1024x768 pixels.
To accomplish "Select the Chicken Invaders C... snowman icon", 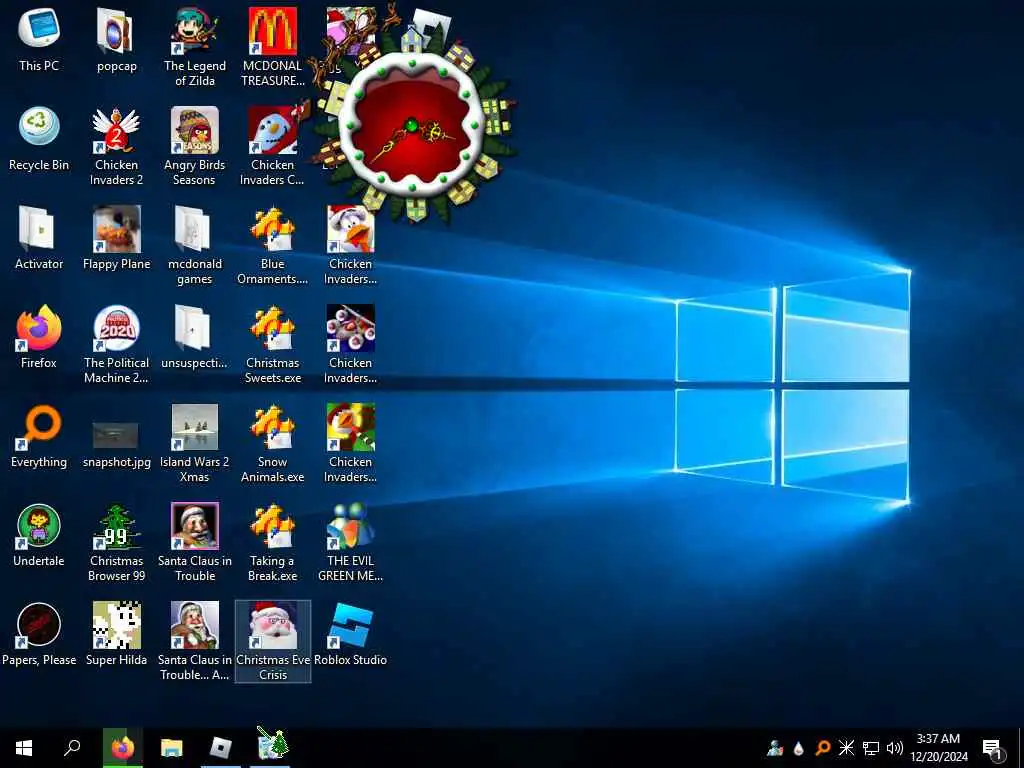I will pos(272,146).
